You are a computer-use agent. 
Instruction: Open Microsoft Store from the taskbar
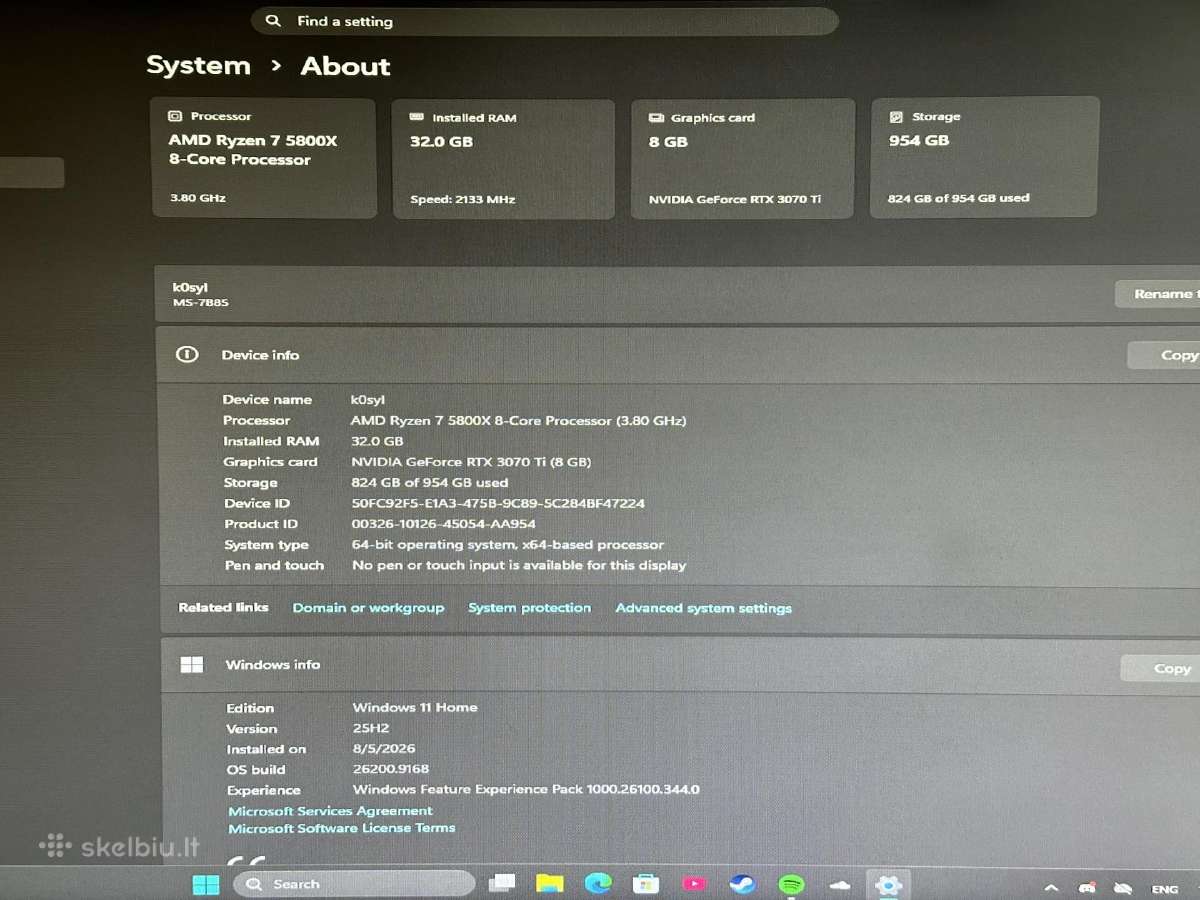(x=646, y=884)
